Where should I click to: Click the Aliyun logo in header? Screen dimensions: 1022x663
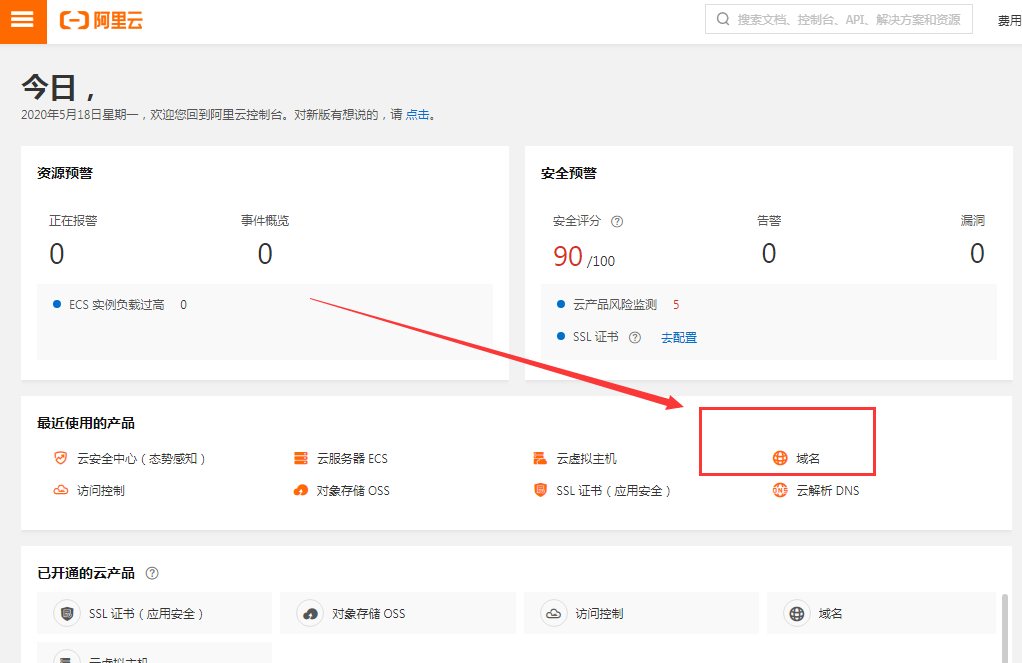click(101, 21)
